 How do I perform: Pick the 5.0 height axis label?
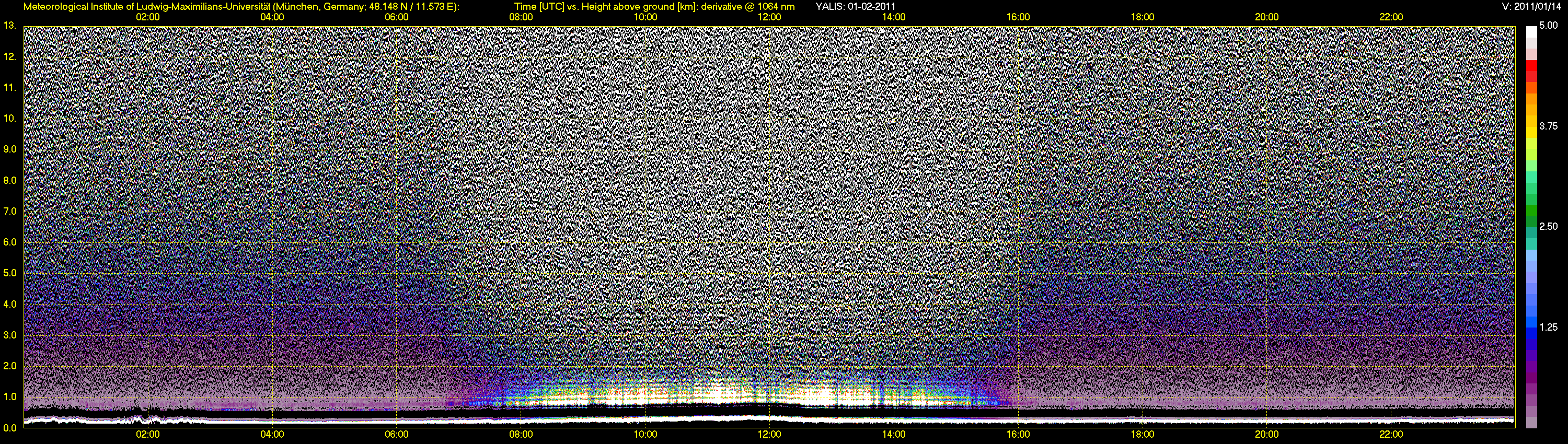10,273
